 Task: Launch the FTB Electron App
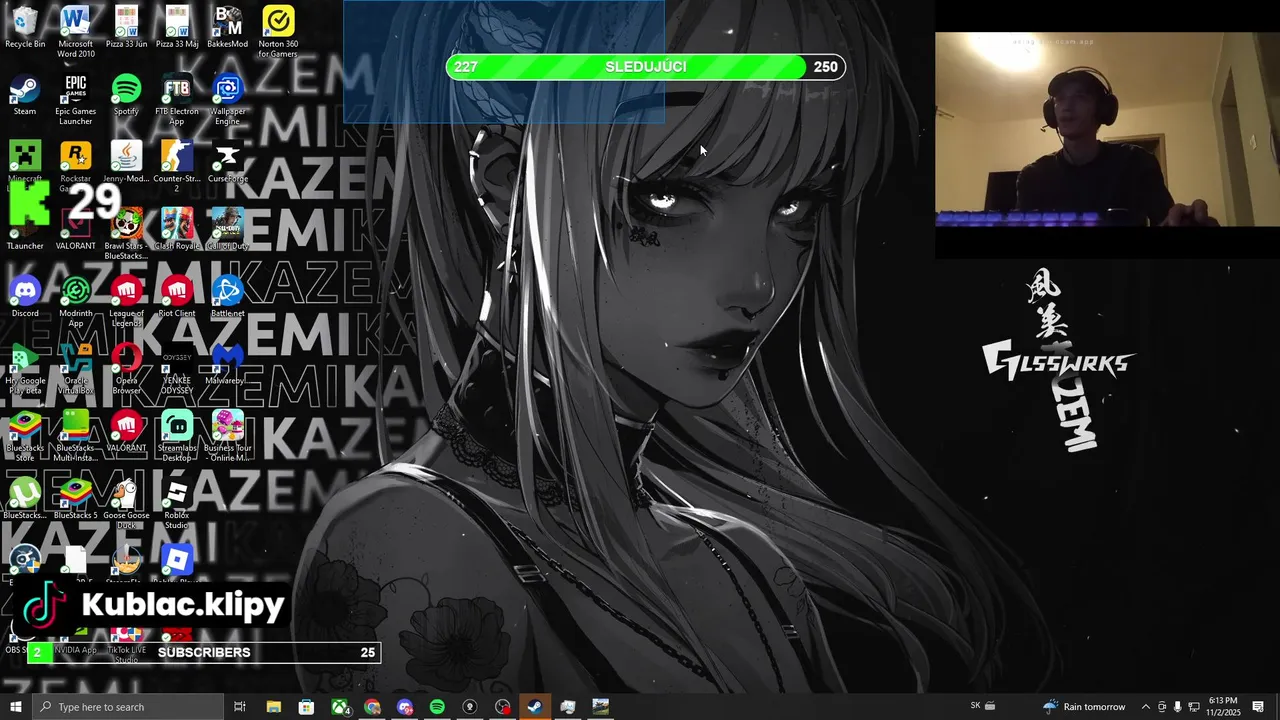177,99
